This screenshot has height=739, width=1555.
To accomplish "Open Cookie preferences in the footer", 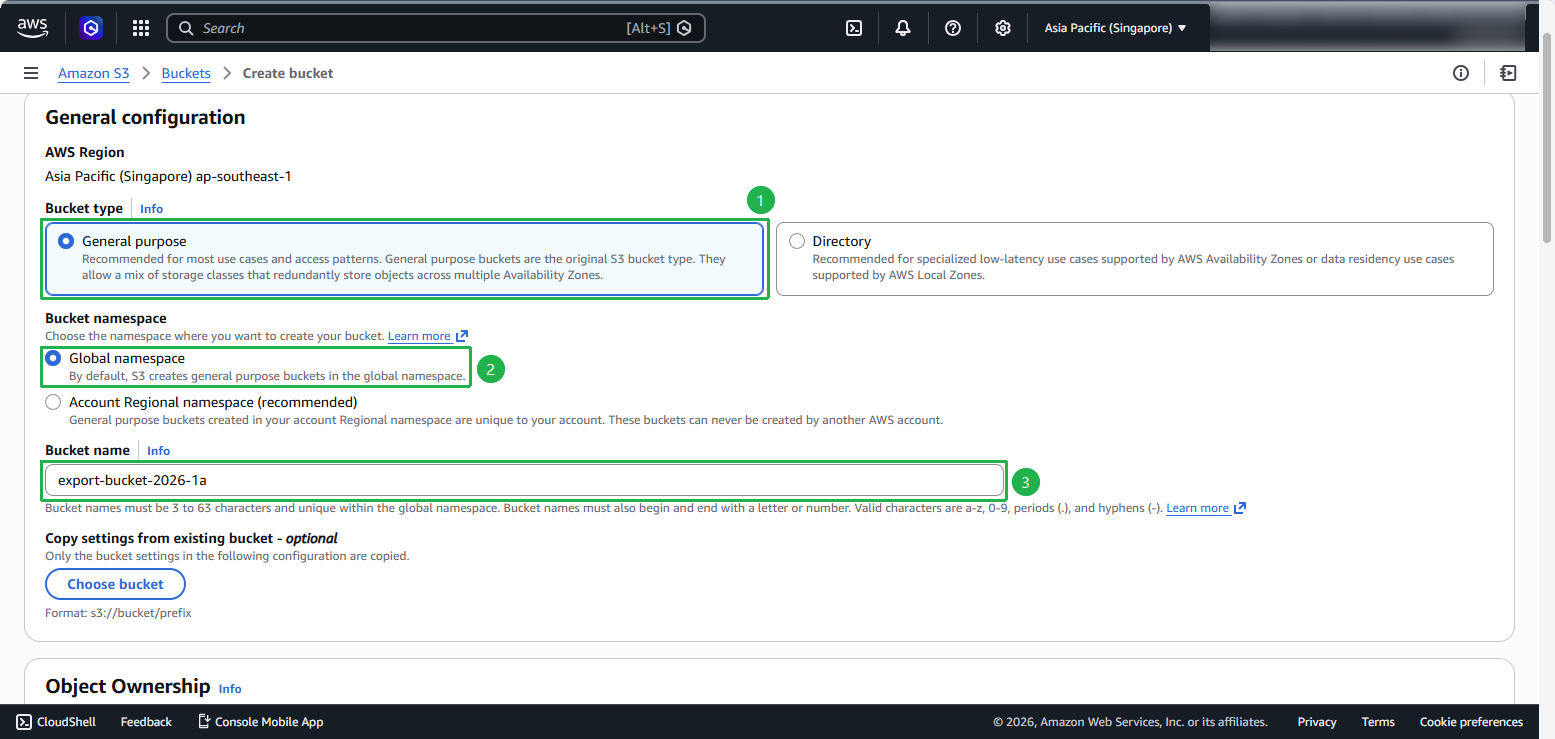I will [1471, 722].
